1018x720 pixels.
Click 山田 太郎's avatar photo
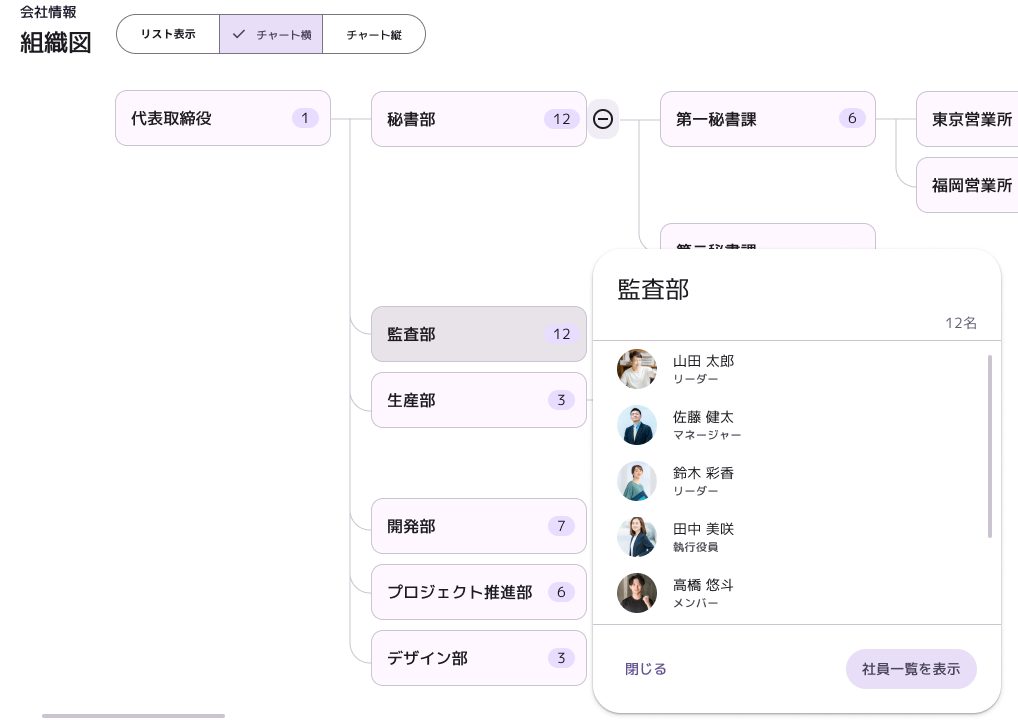point(636,369)
